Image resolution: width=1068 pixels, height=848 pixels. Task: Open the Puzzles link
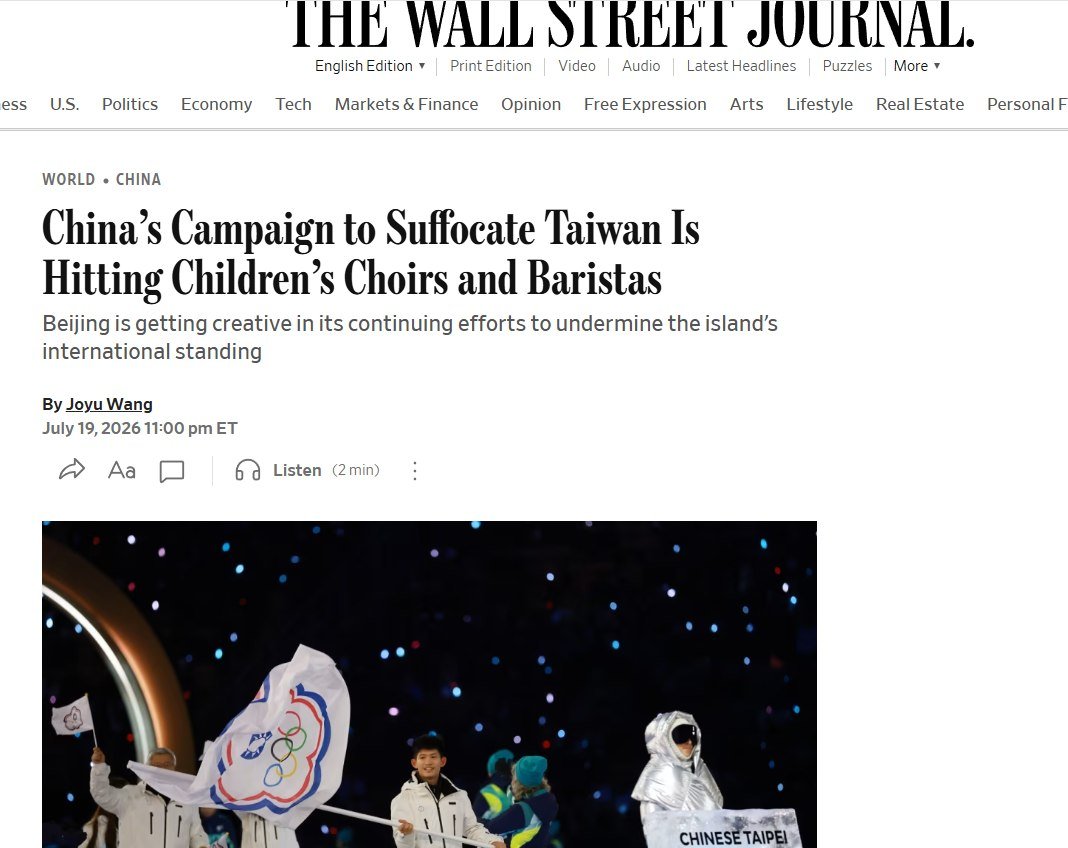pyautogui.click(x=847, y=65)
